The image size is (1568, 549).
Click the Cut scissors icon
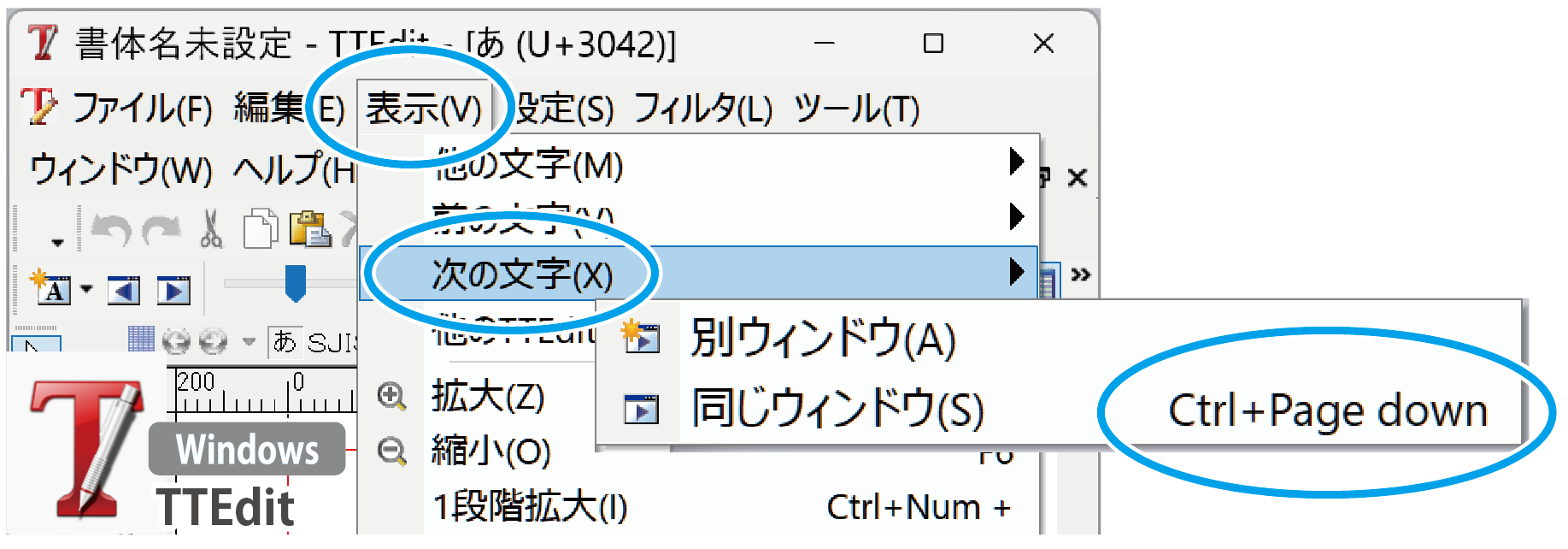coord(211,229)
